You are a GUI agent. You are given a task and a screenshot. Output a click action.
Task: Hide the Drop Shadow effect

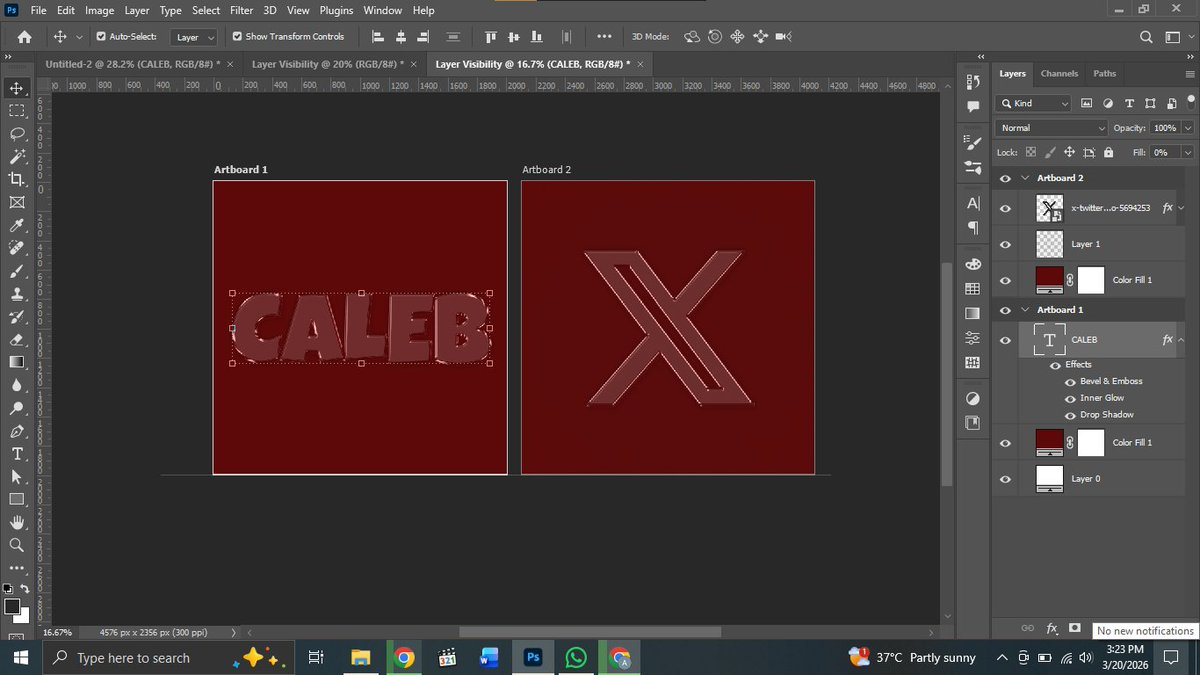click(1070, 415)
